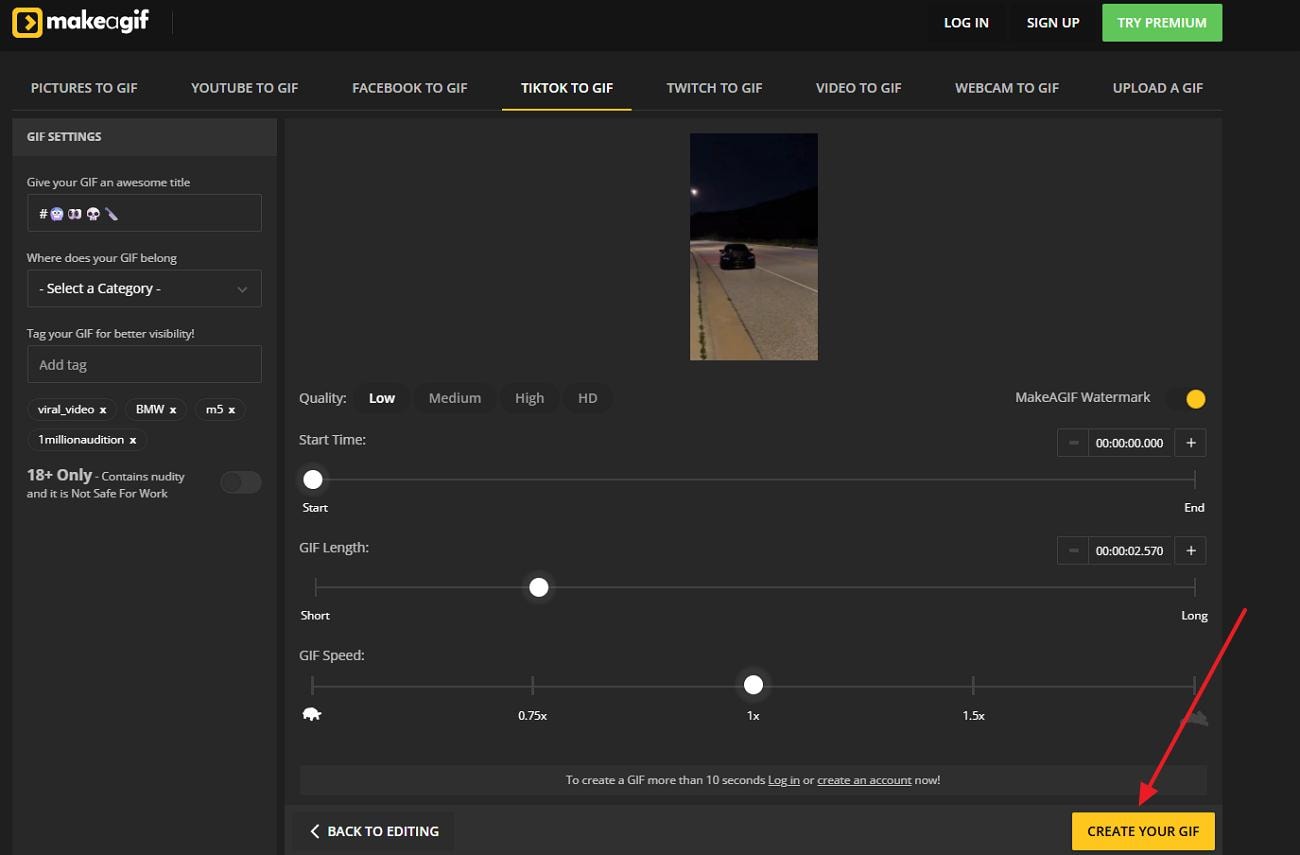This screenshot has width=1300, height=855.
Task: Select the turtle icon for slowest GIF speed
Action: click(312, 713)
